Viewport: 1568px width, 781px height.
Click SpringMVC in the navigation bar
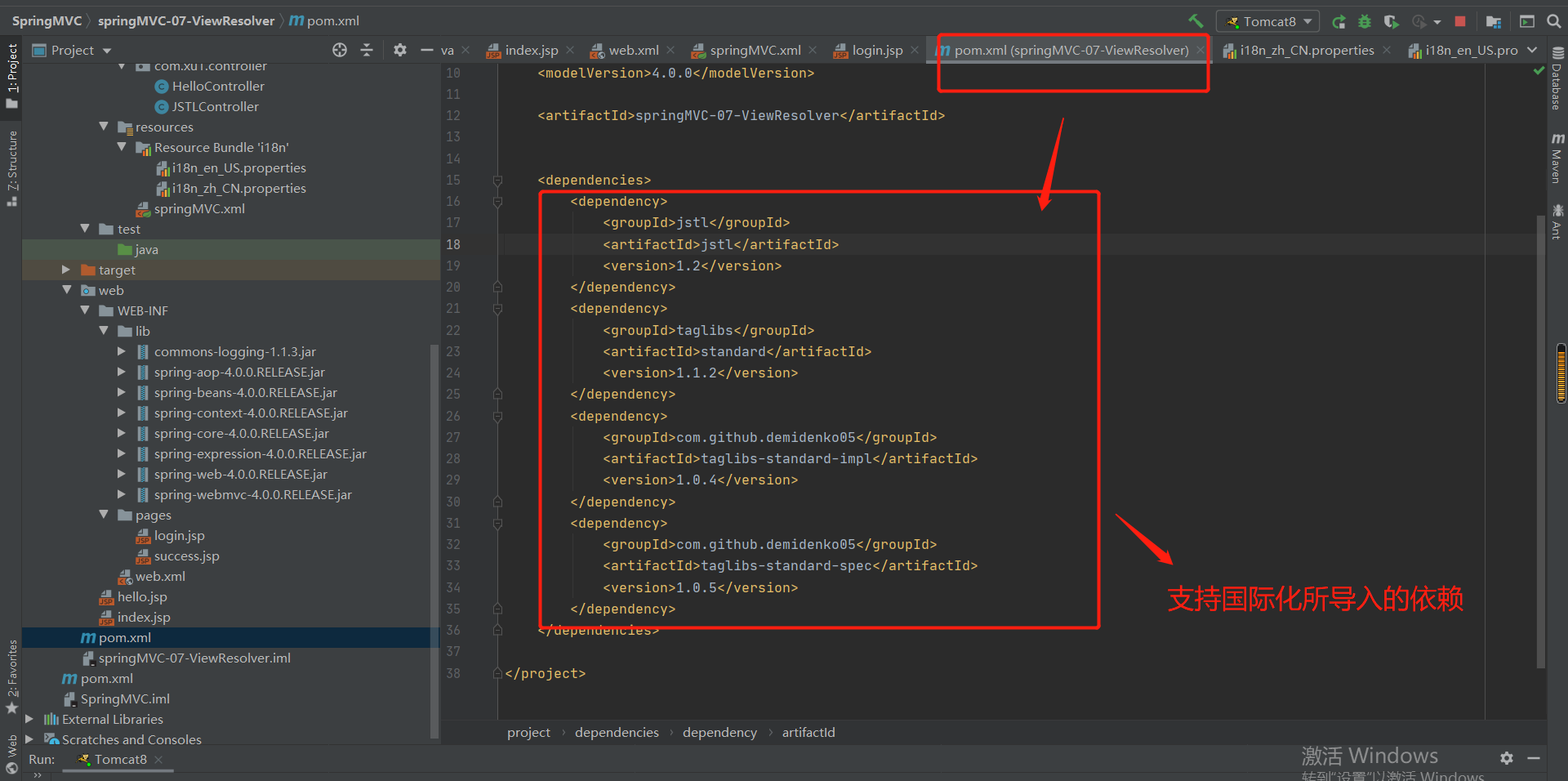tap(47, 20)
